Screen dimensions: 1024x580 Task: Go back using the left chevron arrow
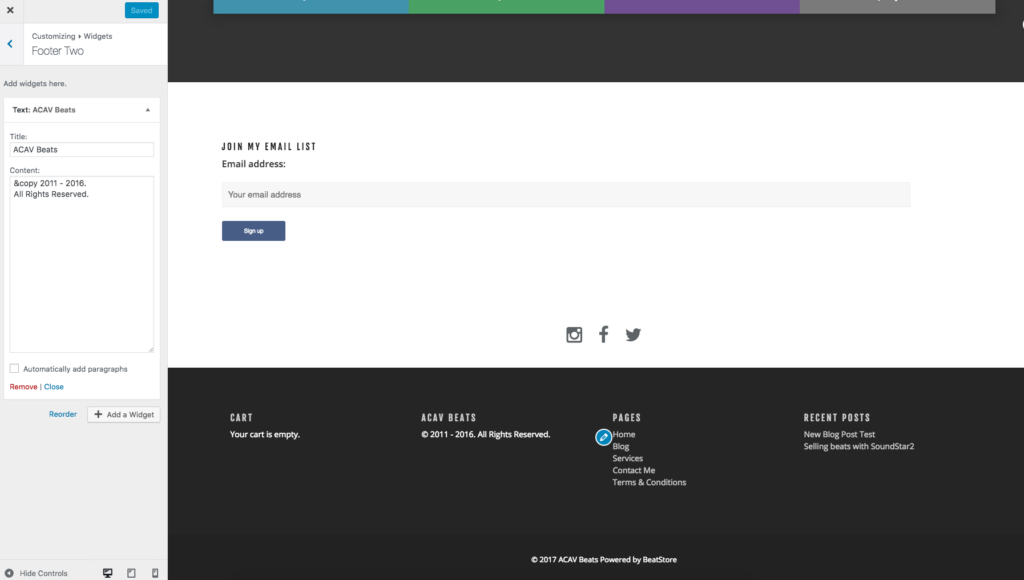pyautogui.click(x=10, y=44)
